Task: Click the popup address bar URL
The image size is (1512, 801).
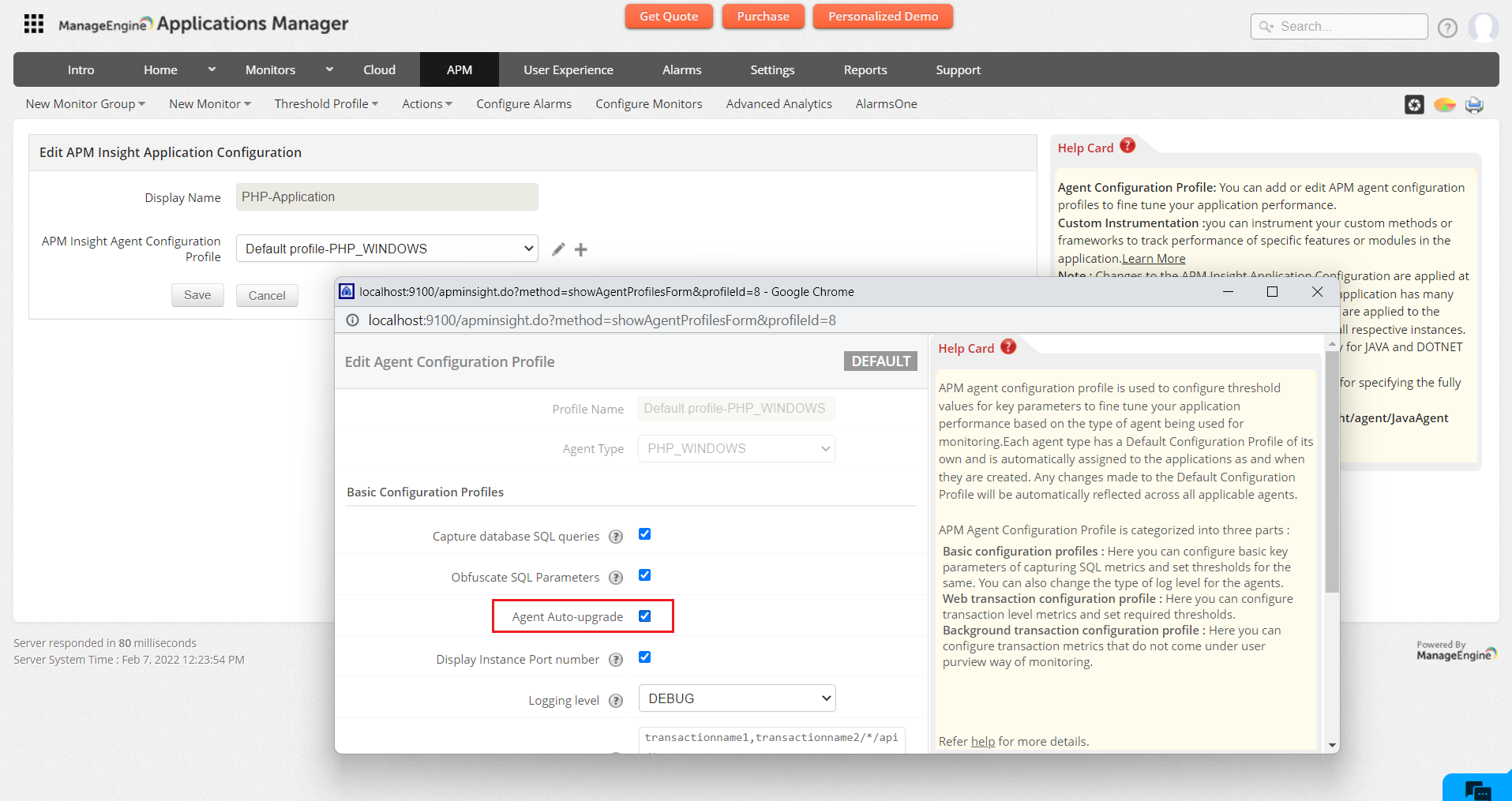Action: tap(602, 320)
